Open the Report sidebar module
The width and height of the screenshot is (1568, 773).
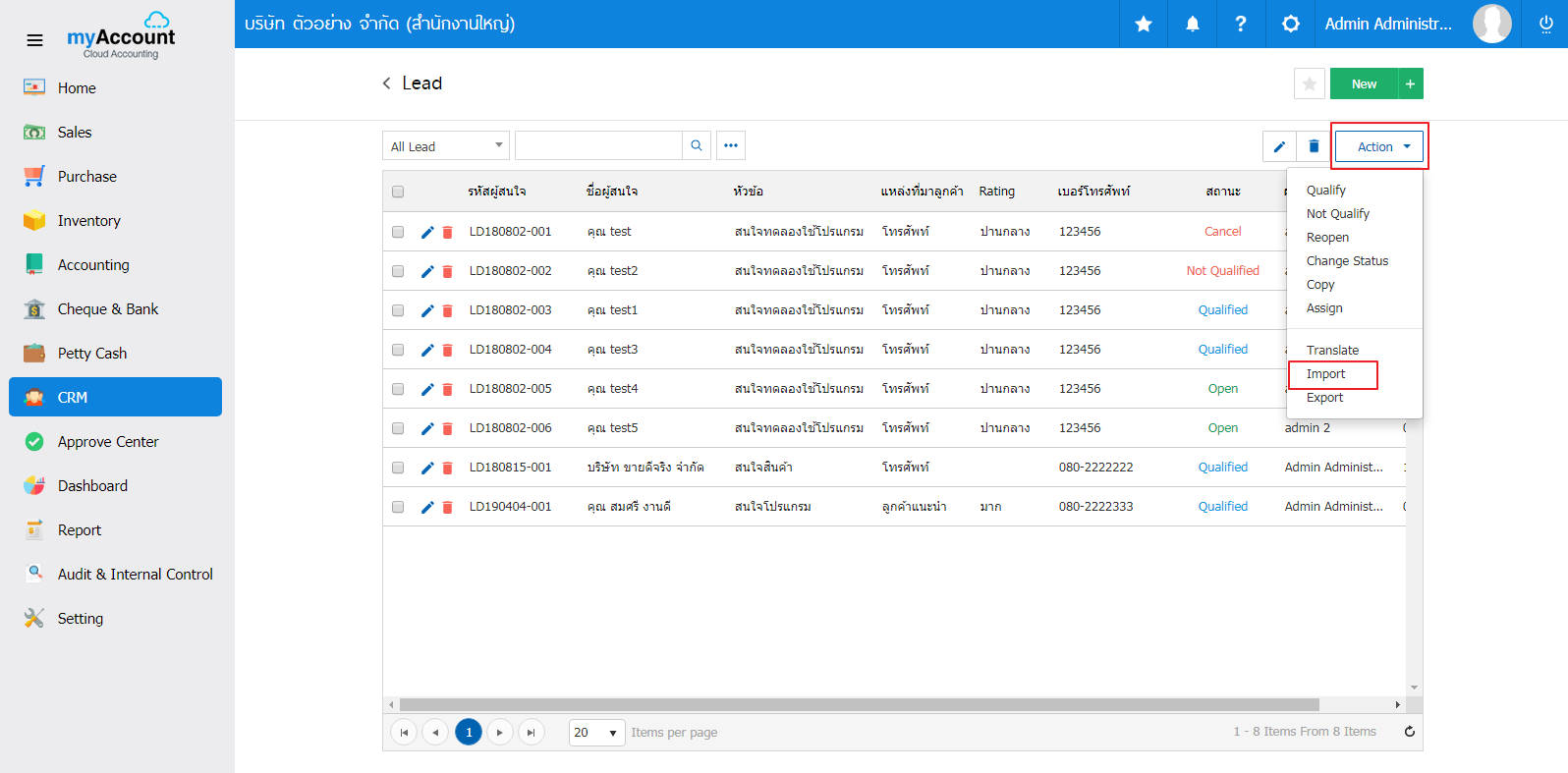click(116, 529)
